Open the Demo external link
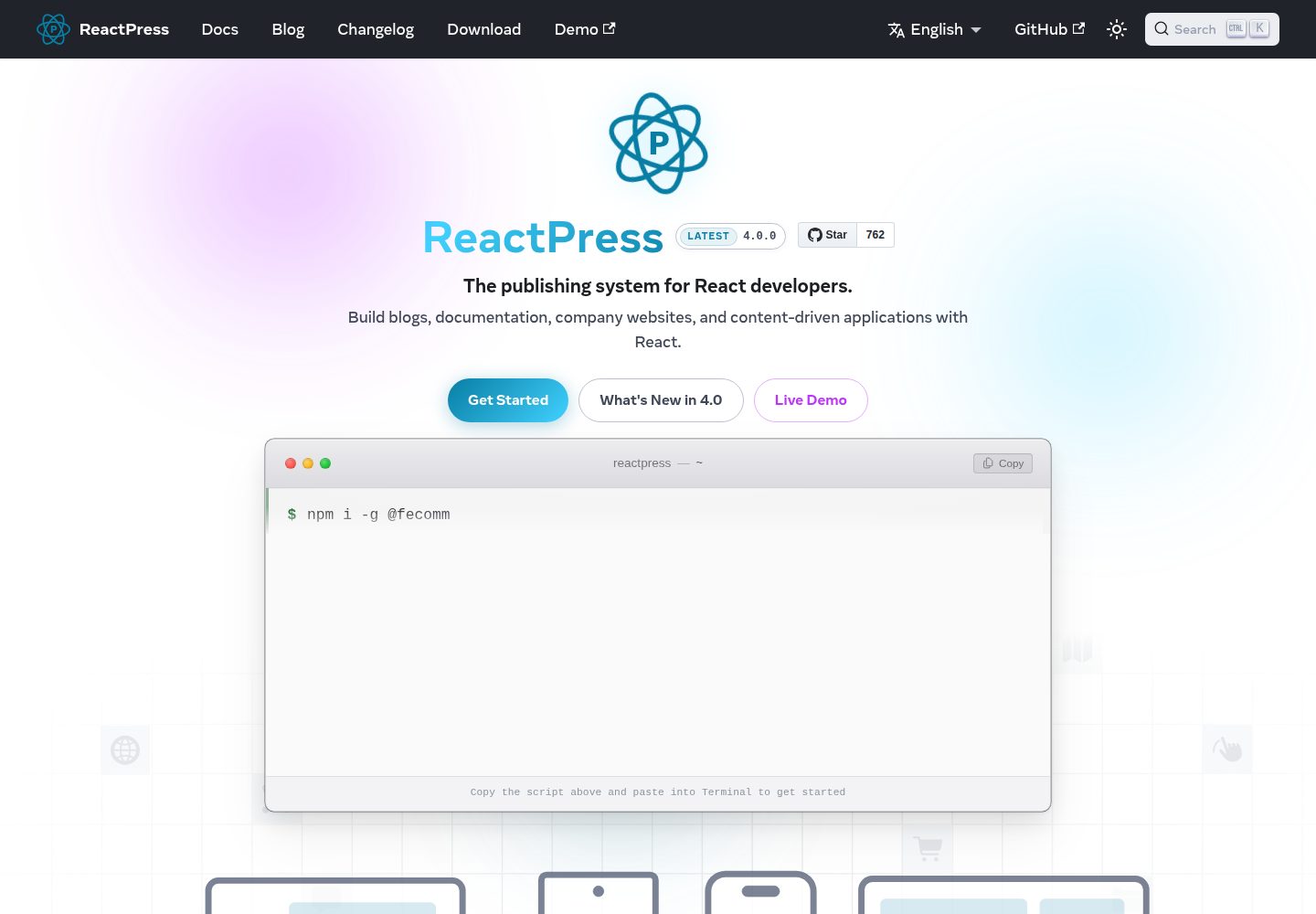This screenshot has width=1316, height=914. pos(585,29)
